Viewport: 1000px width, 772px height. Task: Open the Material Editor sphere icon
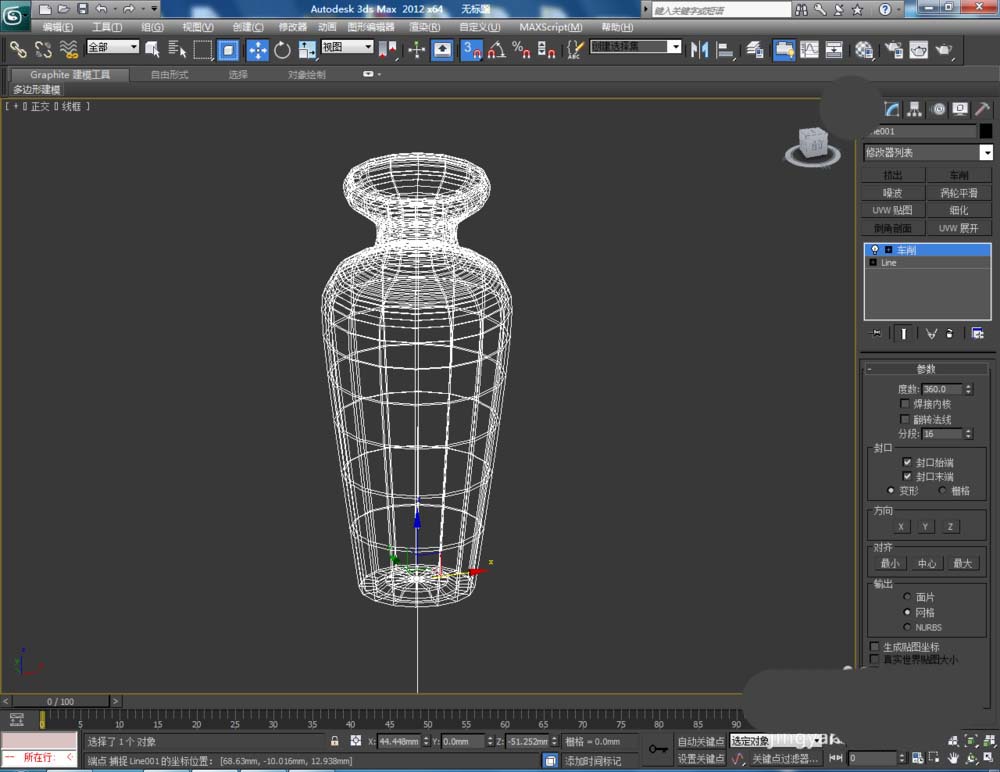click(x=865, y=50)
